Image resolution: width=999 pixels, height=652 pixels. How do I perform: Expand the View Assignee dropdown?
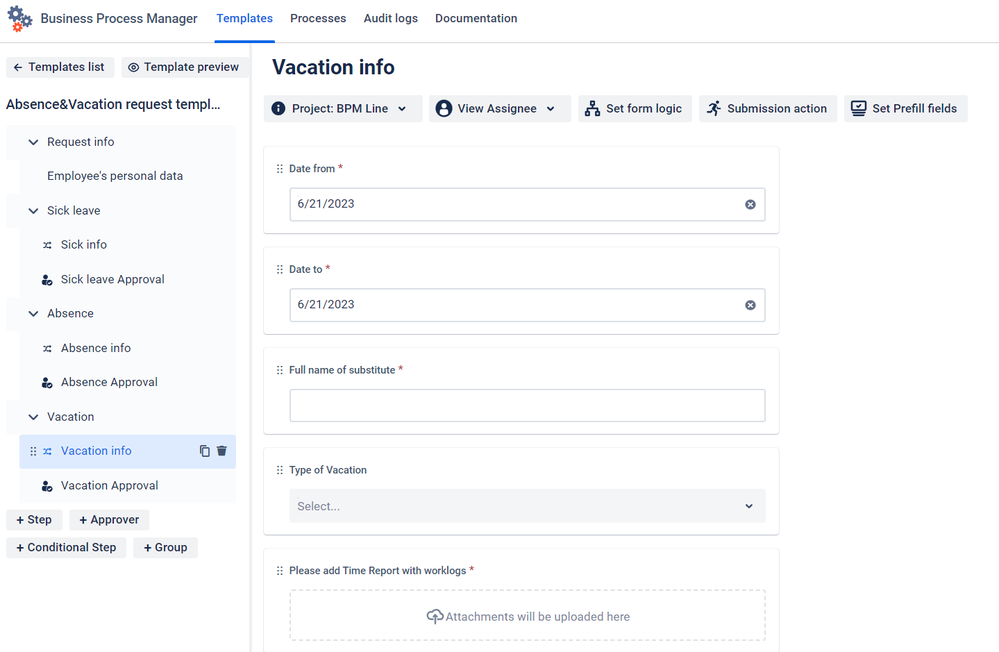click(x=500, y=108)
